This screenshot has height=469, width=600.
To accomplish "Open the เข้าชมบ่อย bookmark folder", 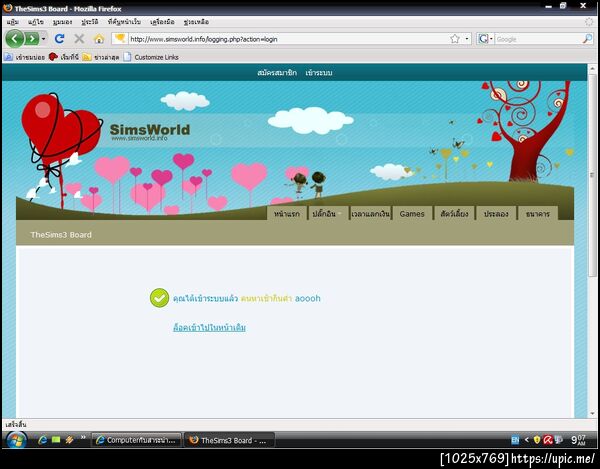I will 24,57.
